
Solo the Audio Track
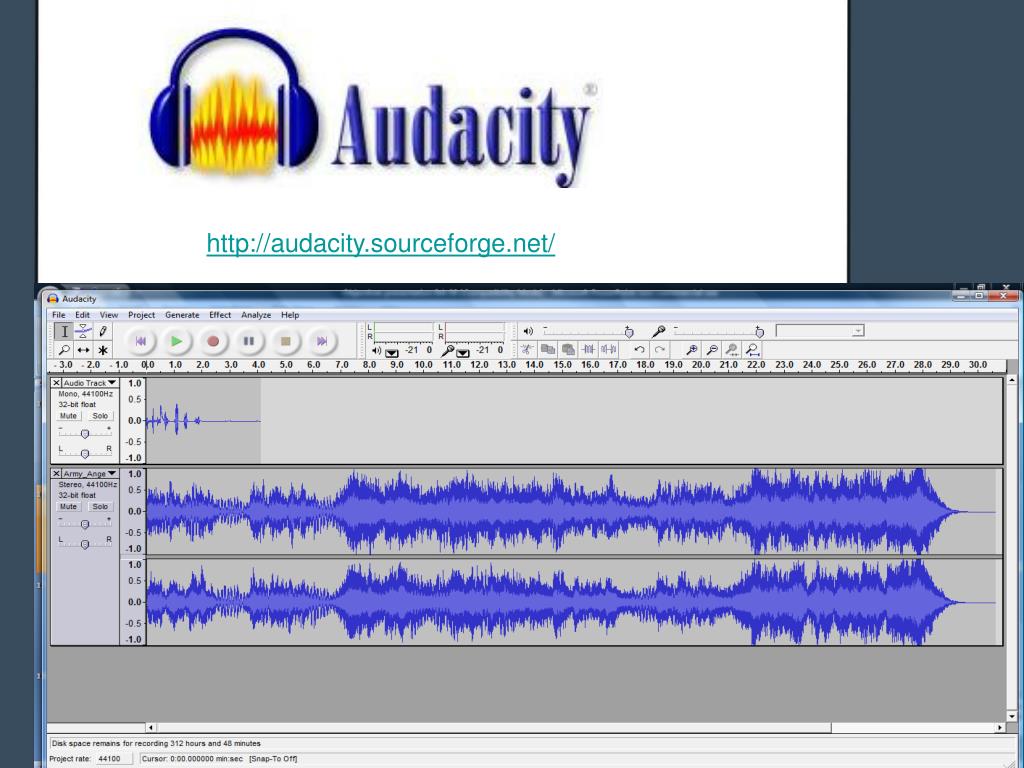click(x=100, y=416)
